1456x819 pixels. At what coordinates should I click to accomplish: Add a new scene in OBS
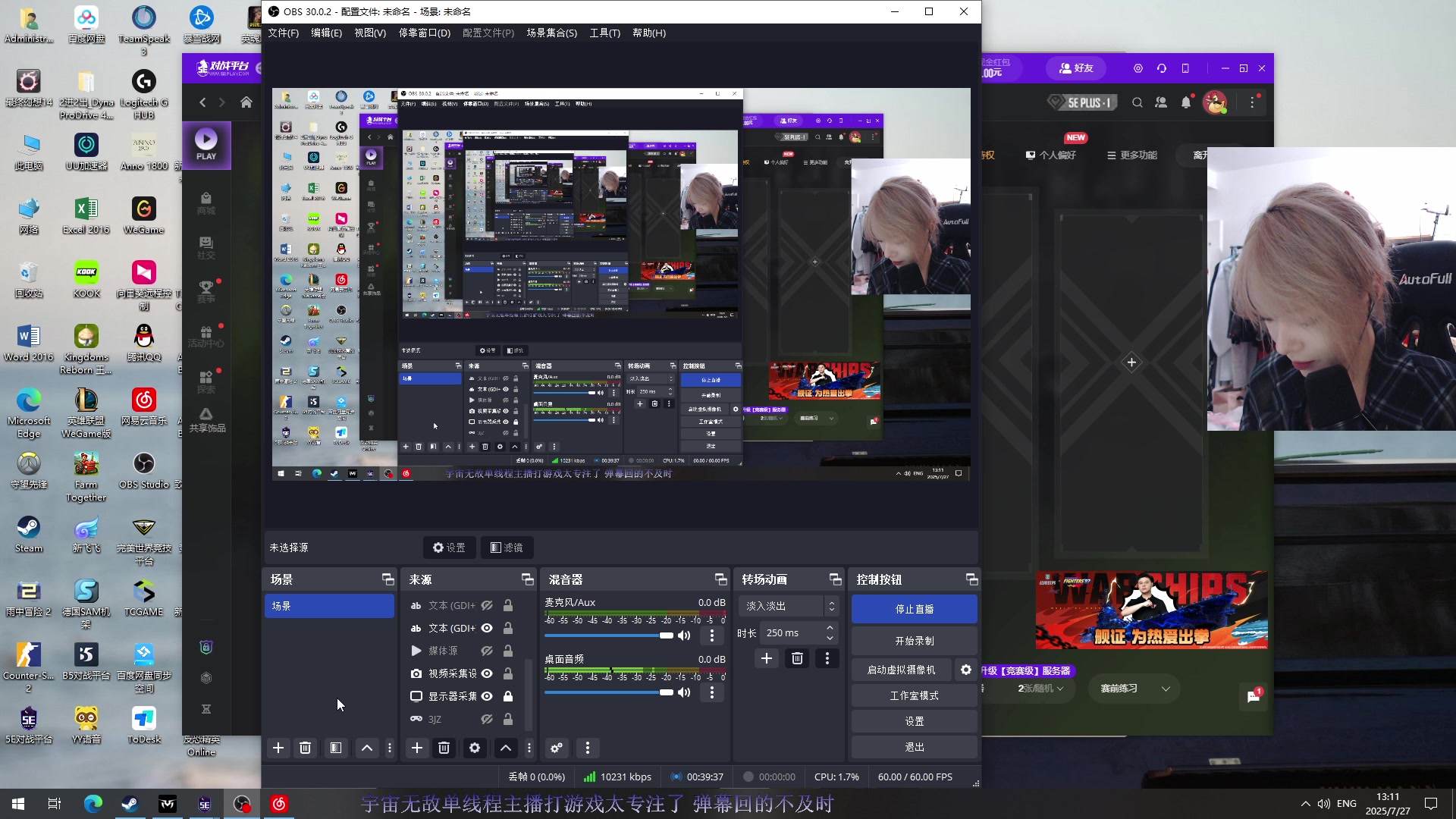click(278, 748)
